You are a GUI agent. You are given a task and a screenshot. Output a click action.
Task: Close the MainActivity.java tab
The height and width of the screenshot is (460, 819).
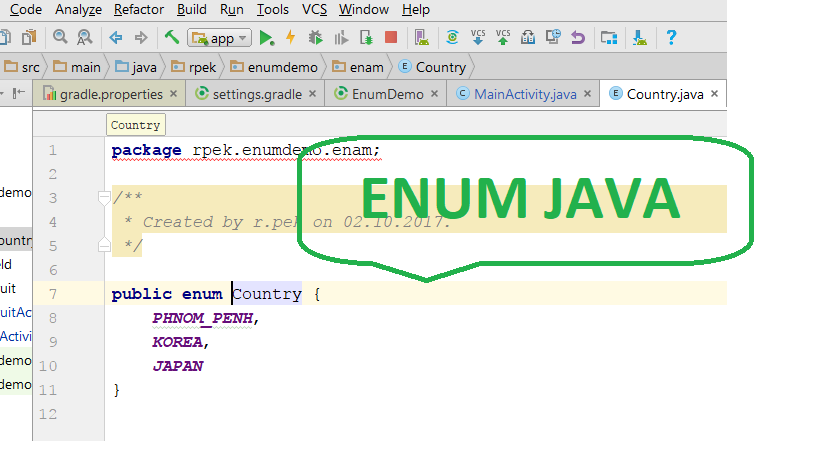coord(587,93)
